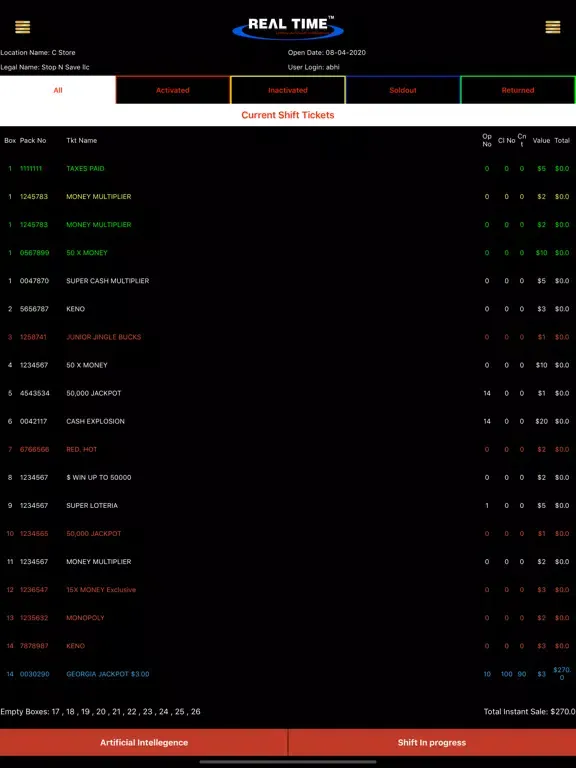The width and height of the screenshot is (576, 768).
Task: Switch to the Activated tab
Action: pos(173,90)
